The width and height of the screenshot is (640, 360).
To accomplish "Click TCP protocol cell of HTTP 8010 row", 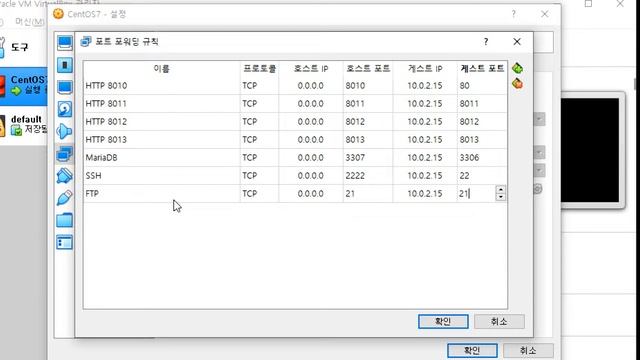I will pos(260,86).
